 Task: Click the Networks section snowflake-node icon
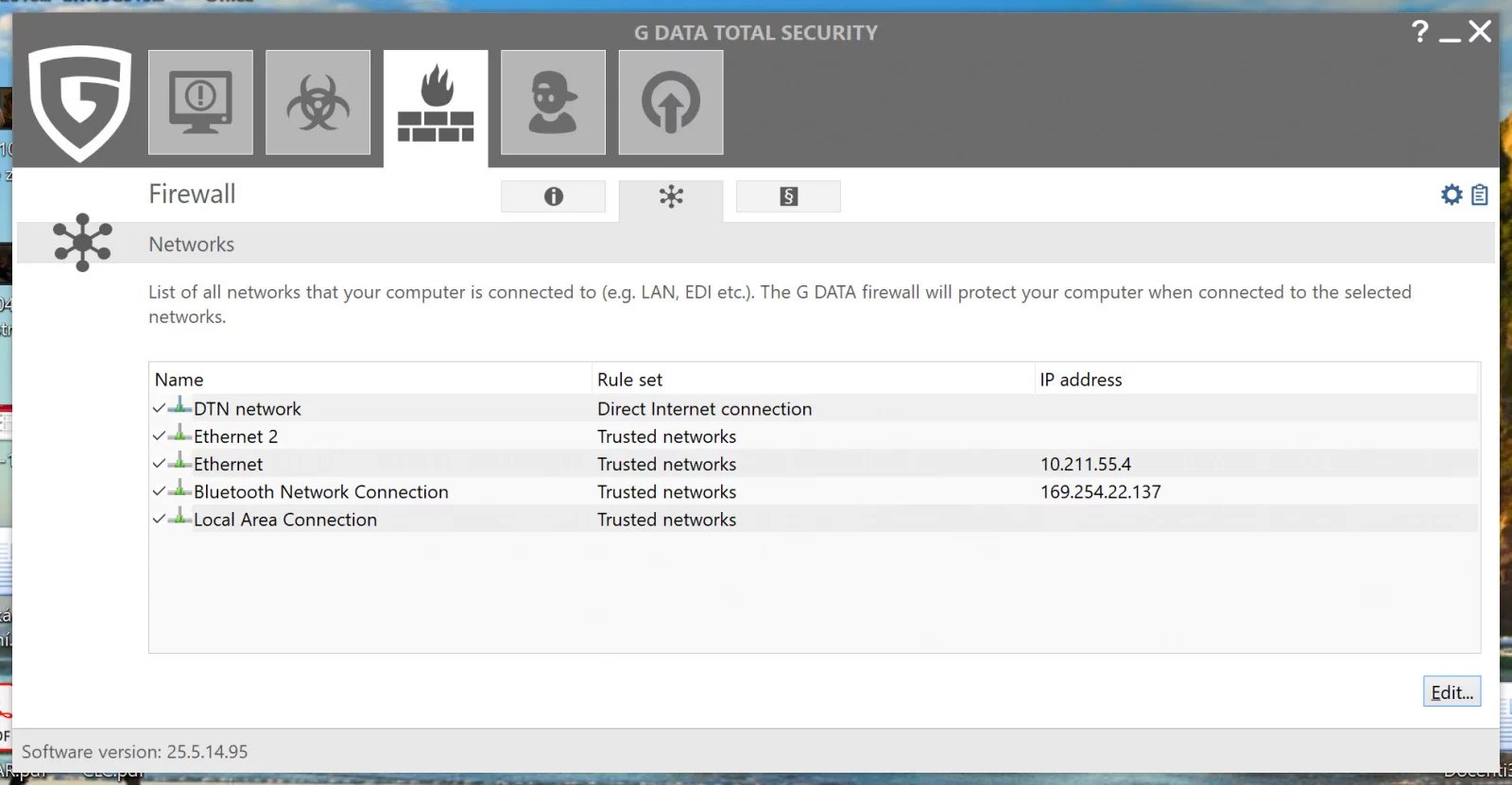pyautogui.click(x=83, y=243)
